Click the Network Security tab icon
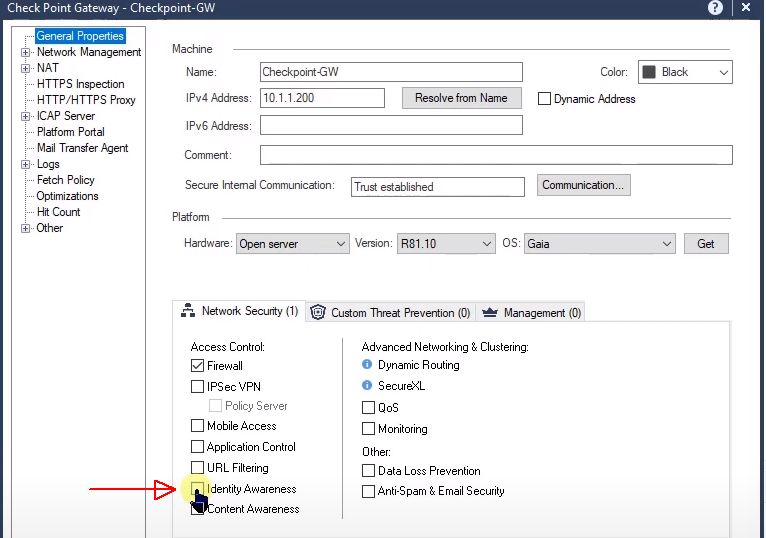The image size is (766, 538). pyautogui.click(x=188, y=310)
